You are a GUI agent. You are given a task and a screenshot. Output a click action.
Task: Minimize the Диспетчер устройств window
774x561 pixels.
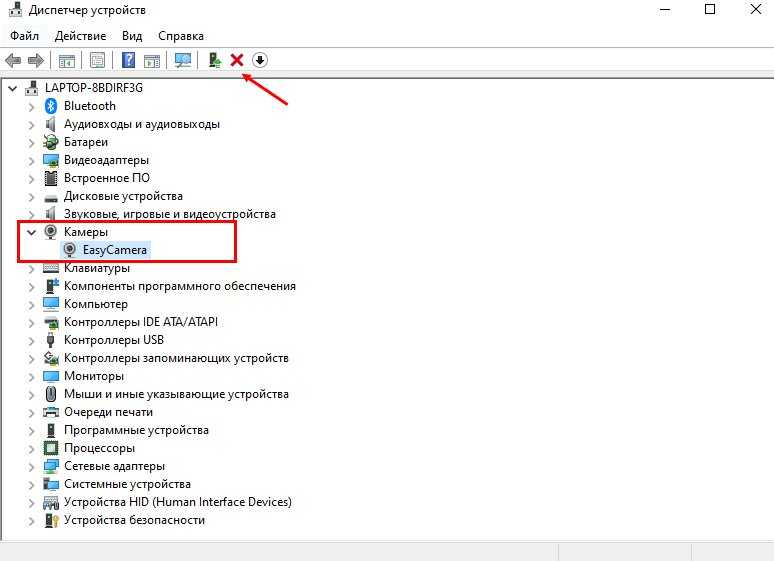pyautogui.click(x=665, y=9)
